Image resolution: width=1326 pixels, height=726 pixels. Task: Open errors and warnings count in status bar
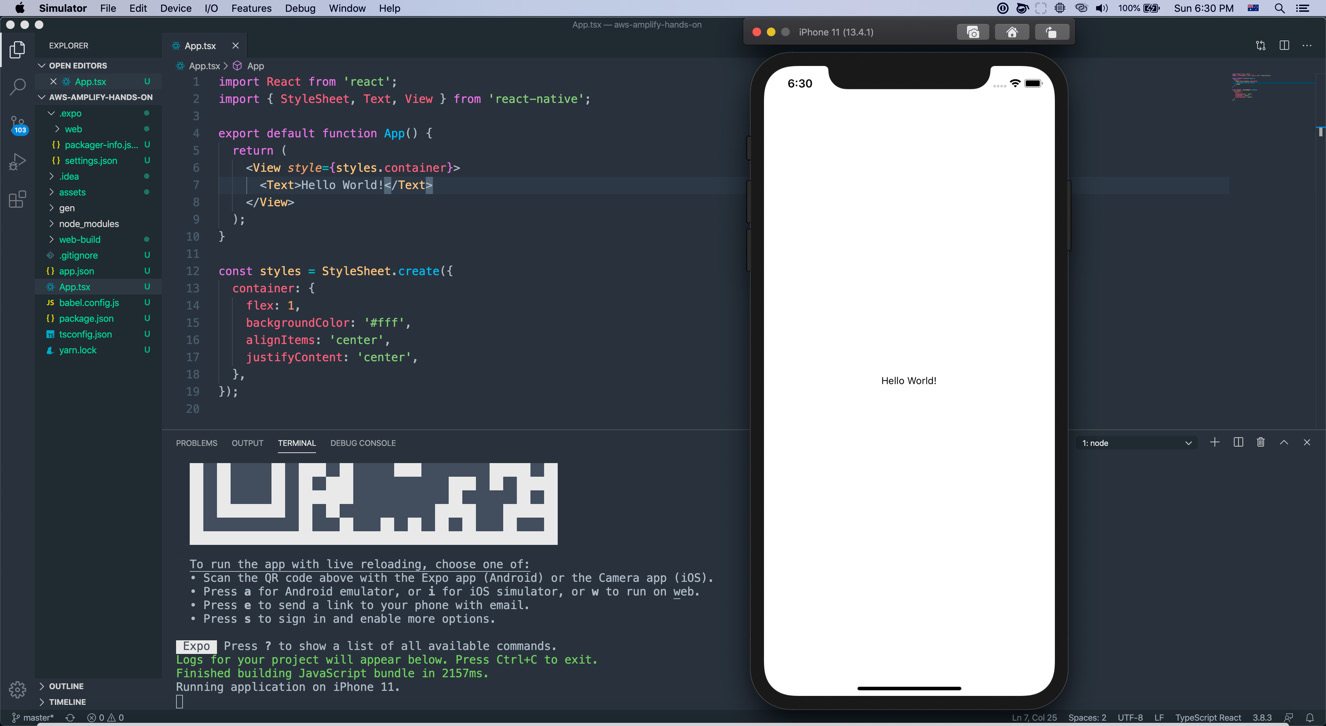coord(105,717)
